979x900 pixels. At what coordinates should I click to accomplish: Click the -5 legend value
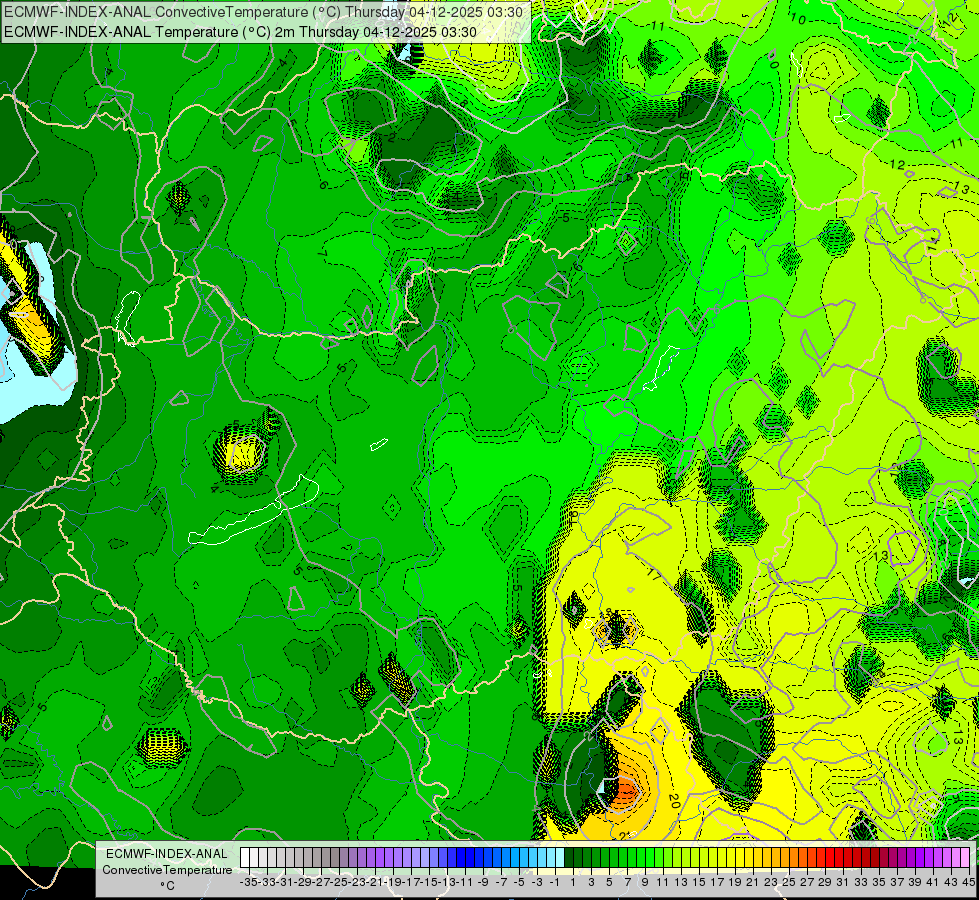point(519,883)
